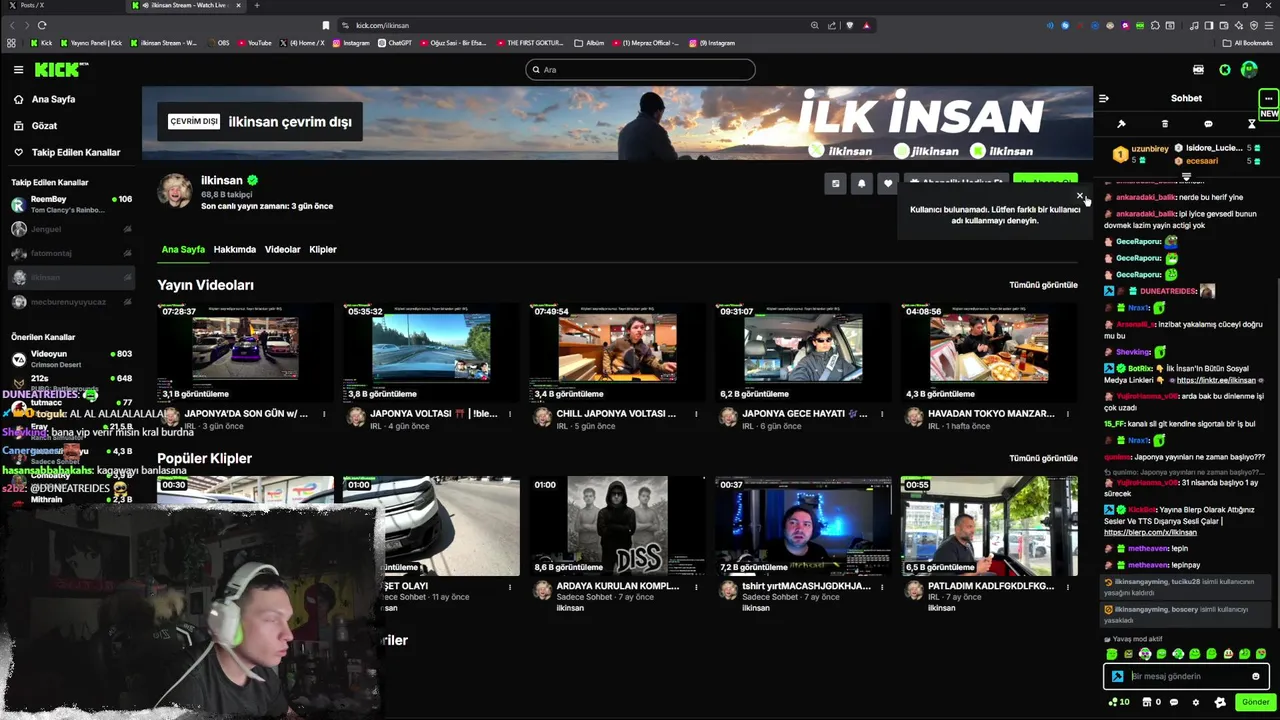Screen dimensions: 1280x720
Task: Open options menu for CHILL JAPONYA VOLTASI video
Action: click(696, 414)
